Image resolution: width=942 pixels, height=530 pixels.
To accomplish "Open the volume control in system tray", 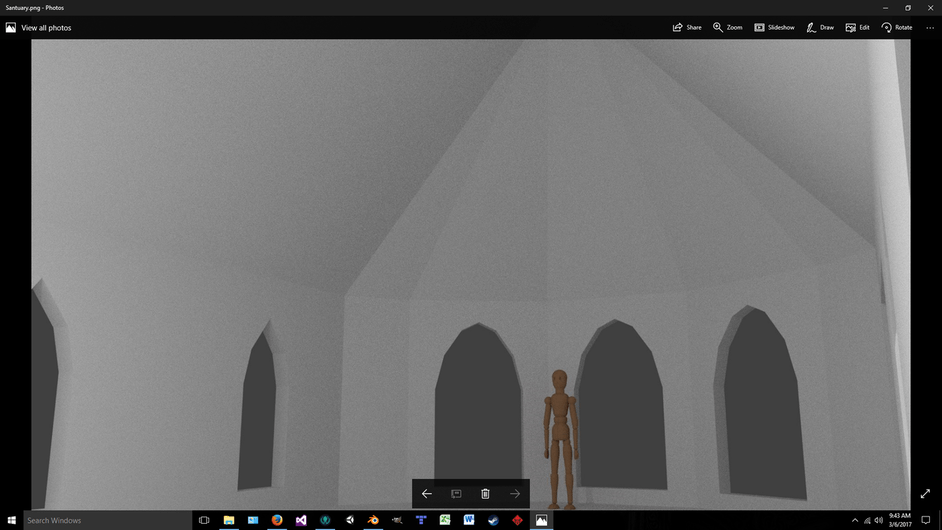I will coord(878,520).
